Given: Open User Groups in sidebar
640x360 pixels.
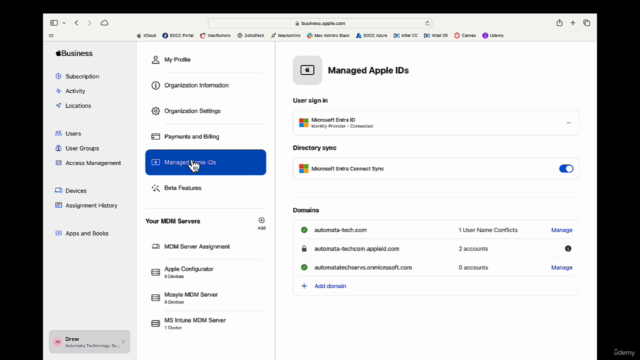Looking at the screenshot, I should coord(77,148).
